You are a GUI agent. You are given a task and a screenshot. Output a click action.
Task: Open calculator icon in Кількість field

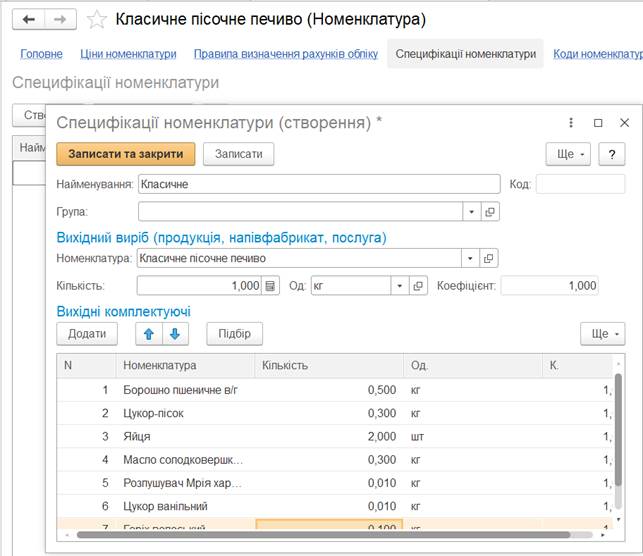tap(269, 286)
